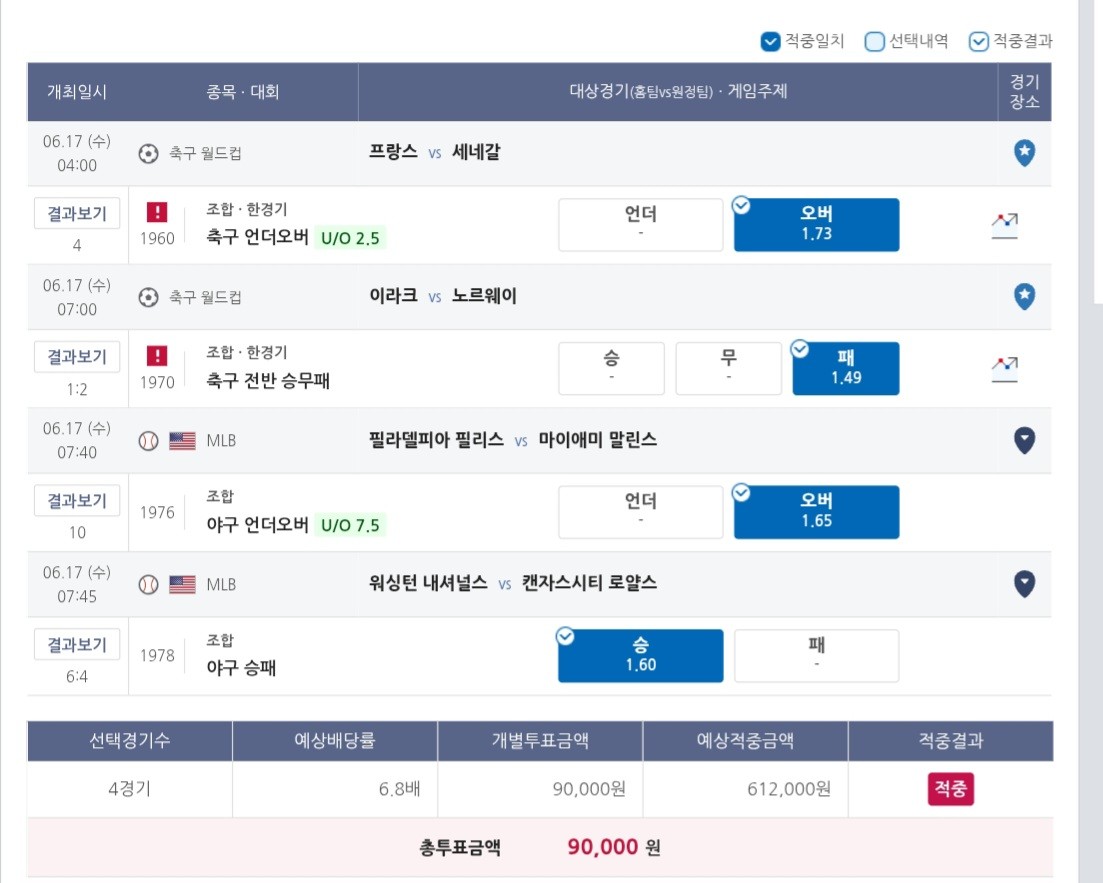Click the soccer ball icon beside 프랑스 match
Viewport: 1103px width, 883px height.
tap(148, 153)
